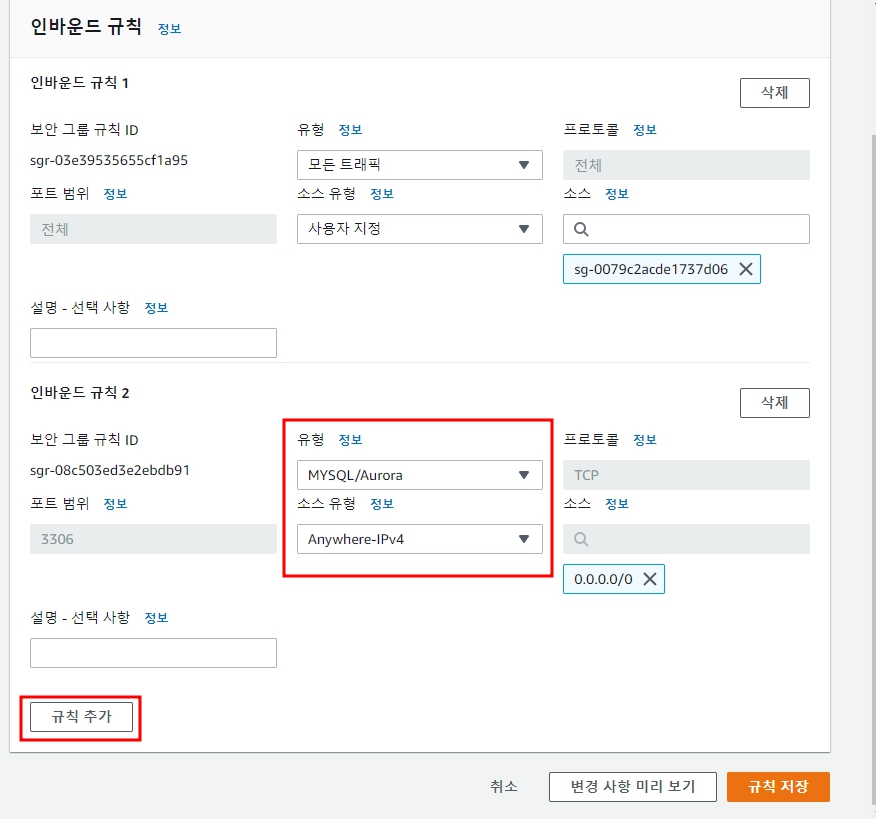Click the rule 1 description input field
876x819 pixels.
click(153, 343)
